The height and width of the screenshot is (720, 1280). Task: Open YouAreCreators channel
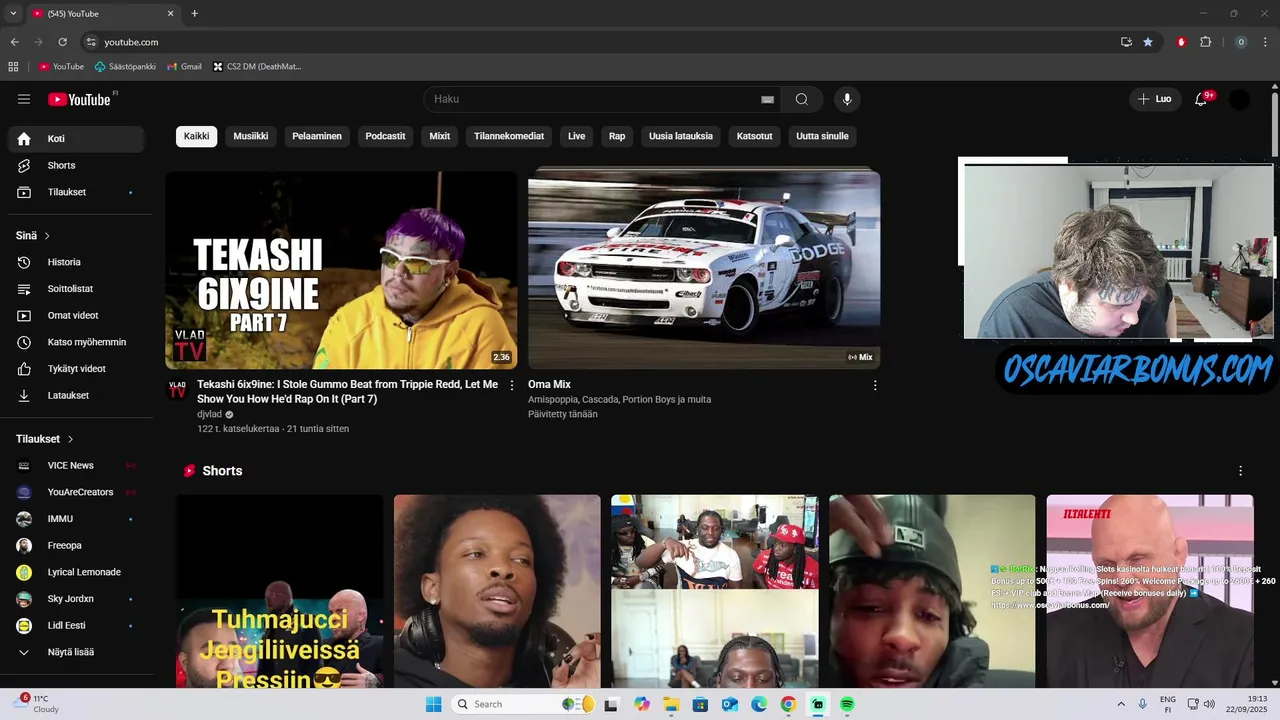click(76, 492)
